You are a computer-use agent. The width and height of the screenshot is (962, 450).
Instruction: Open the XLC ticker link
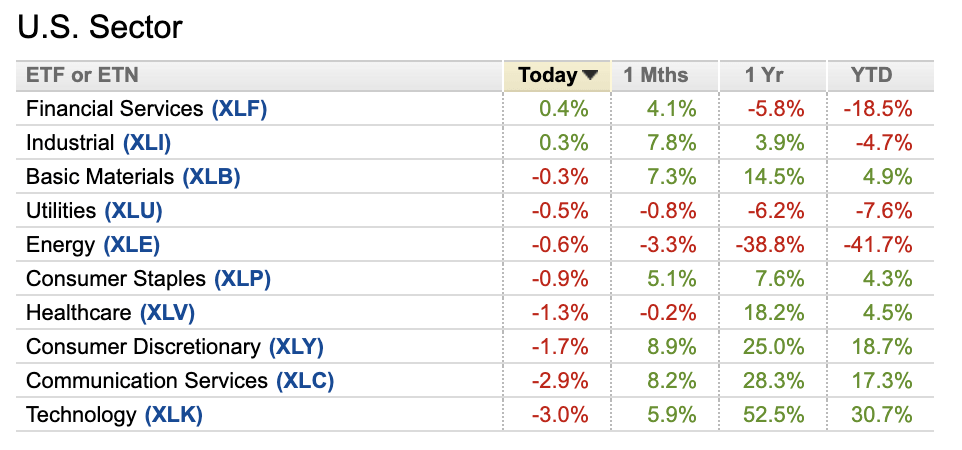(304, 381)
